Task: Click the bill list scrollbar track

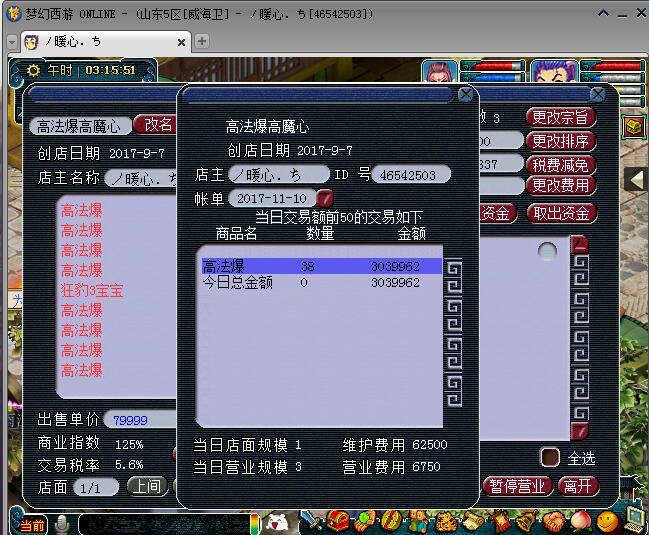Action: [x=453, y=332]
